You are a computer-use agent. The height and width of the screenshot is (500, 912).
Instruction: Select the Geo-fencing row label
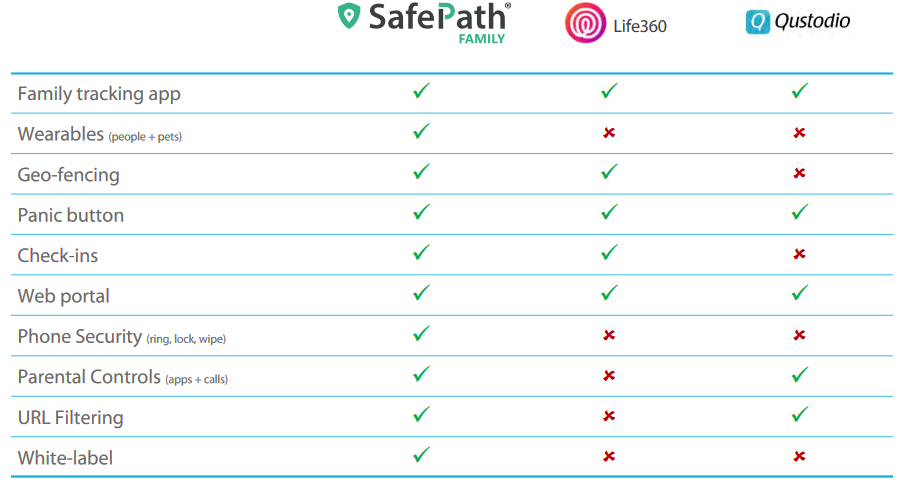[68, 175]
